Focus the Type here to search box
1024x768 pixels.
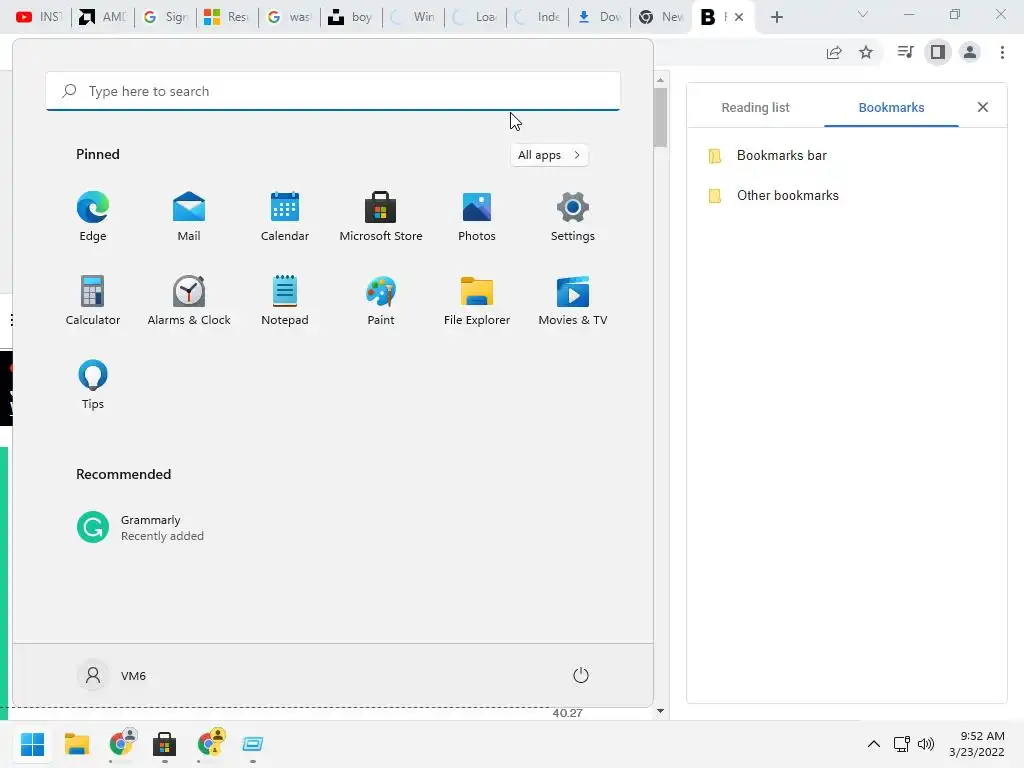333,91
